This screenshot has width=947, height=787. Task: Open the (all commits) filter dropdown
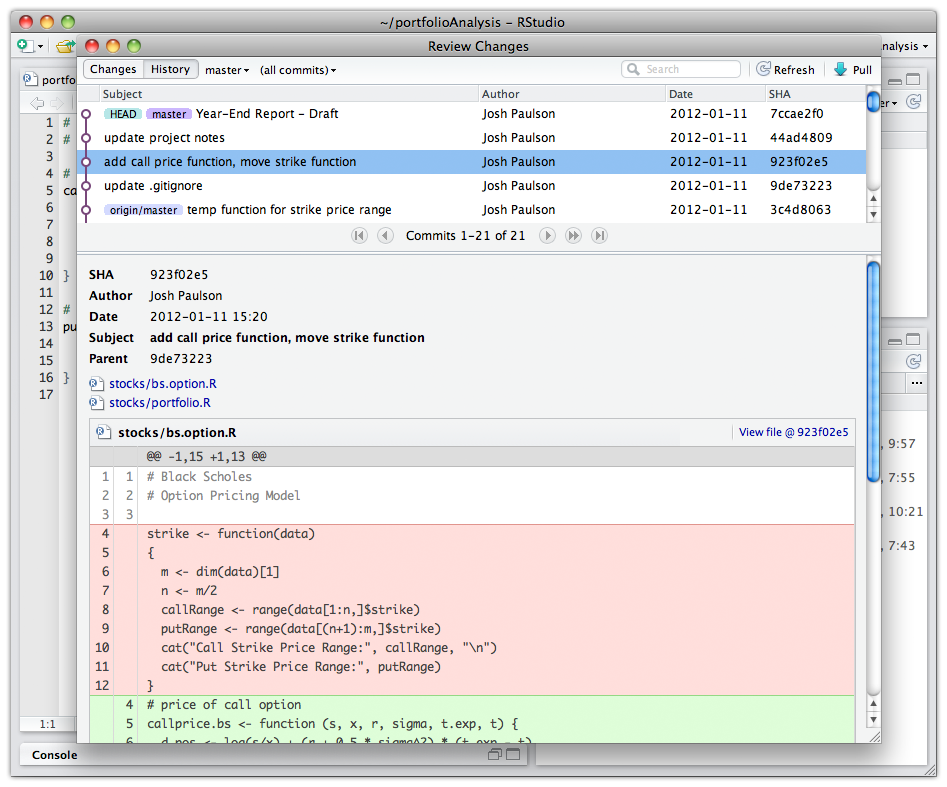pyautogui.click(x=298, y=70)
